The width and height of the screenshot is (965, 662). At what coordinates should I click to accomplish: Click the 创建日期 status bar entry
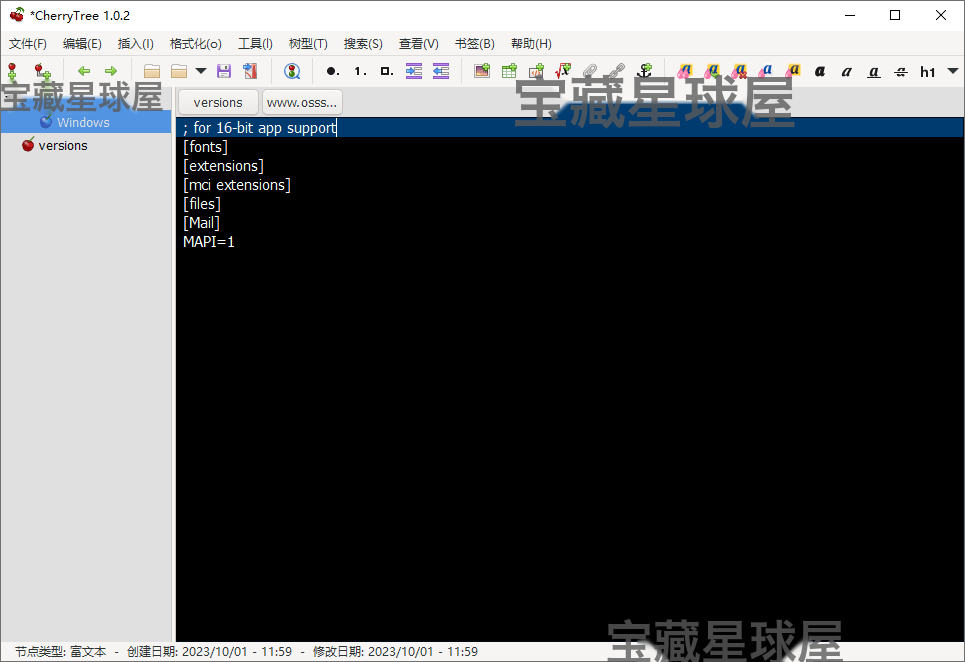pos(209,652)
